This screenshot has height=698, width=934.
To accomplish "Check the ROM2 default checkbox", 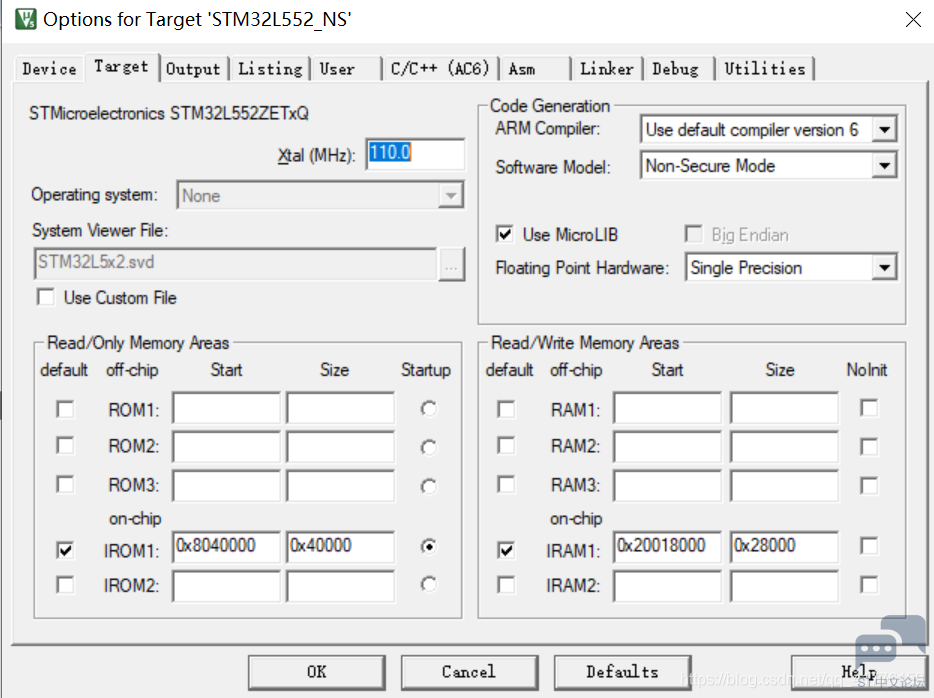I will pos(65,445).
